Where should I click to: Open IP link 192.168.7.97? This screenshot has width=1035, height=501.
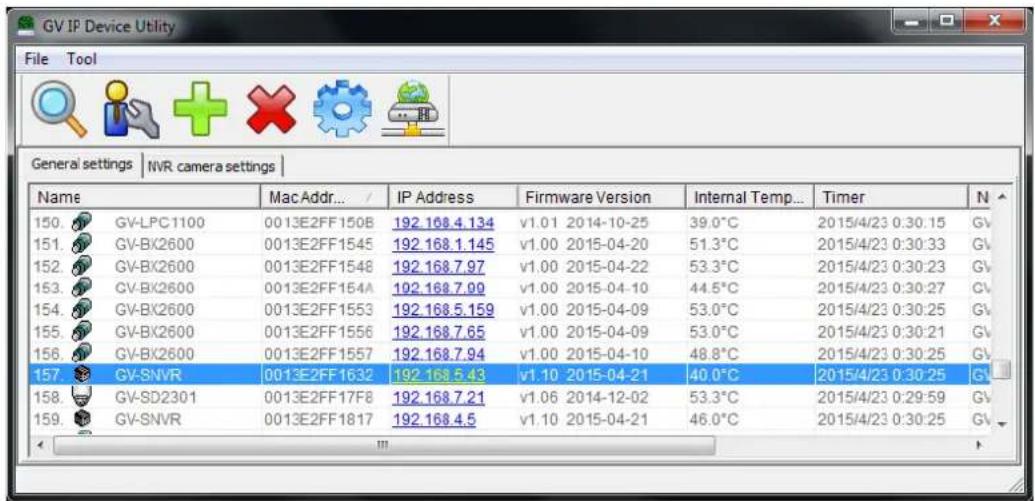(438, 267)
